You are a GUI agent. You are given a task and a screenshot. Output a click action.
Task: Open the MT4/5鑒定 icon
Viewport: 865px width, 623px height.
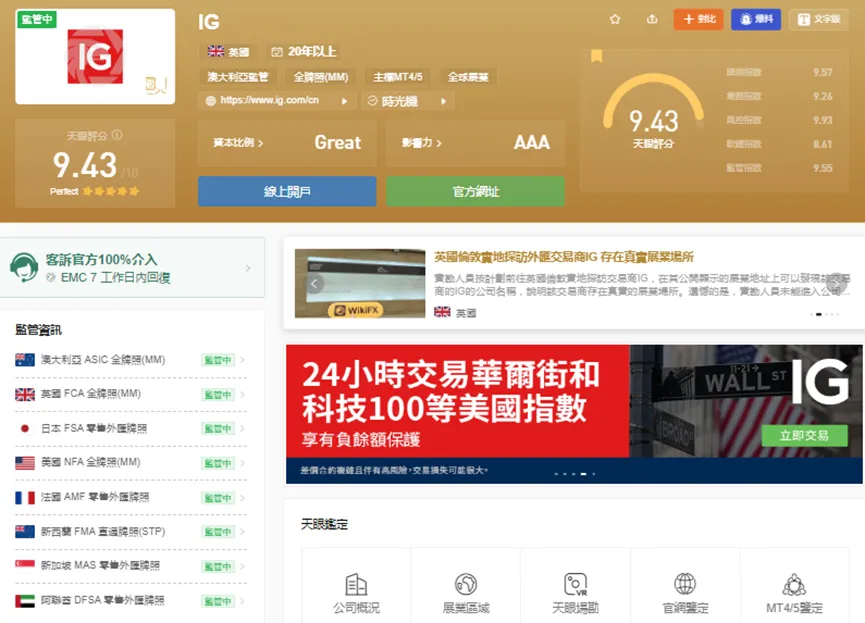(x=794, y=584)
